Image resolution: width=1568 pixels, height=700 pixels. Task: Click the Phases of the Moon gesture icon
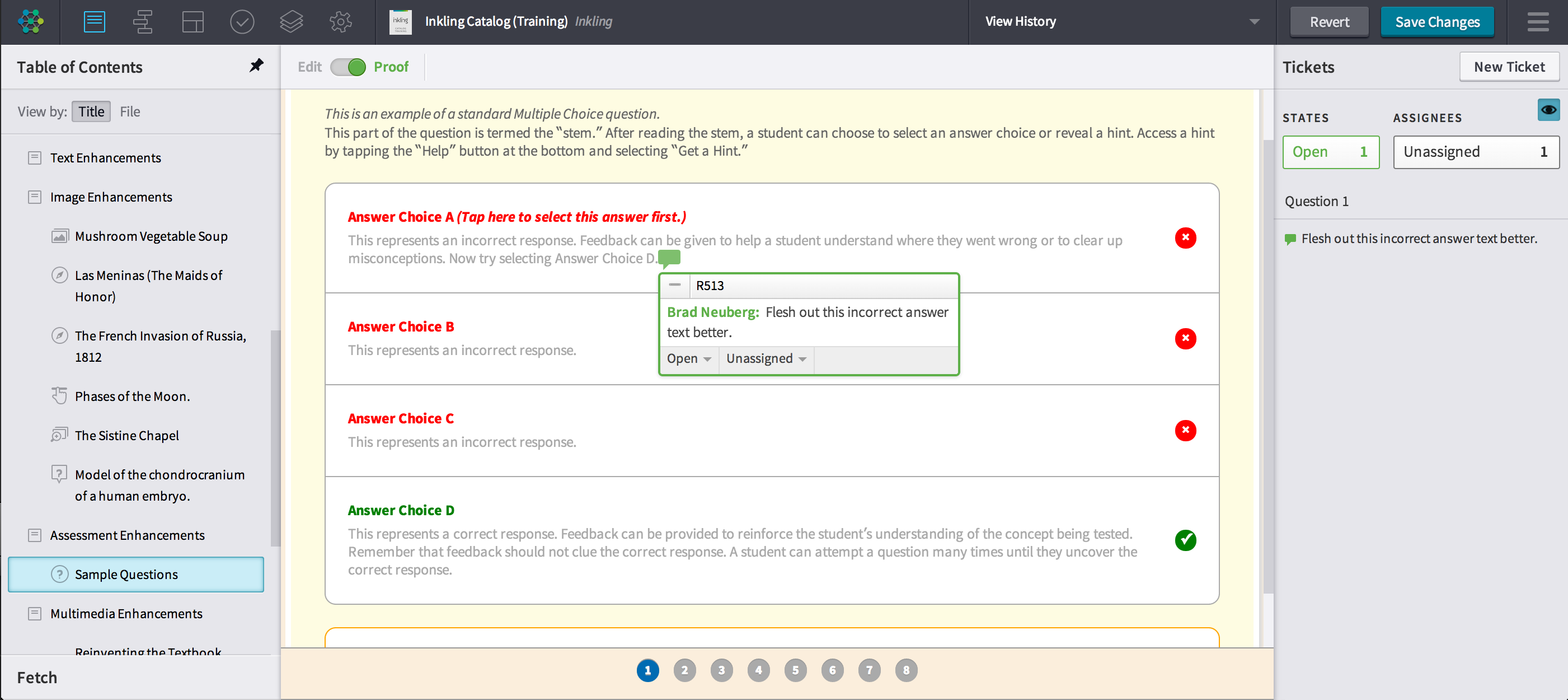click(x=59, y=396)
